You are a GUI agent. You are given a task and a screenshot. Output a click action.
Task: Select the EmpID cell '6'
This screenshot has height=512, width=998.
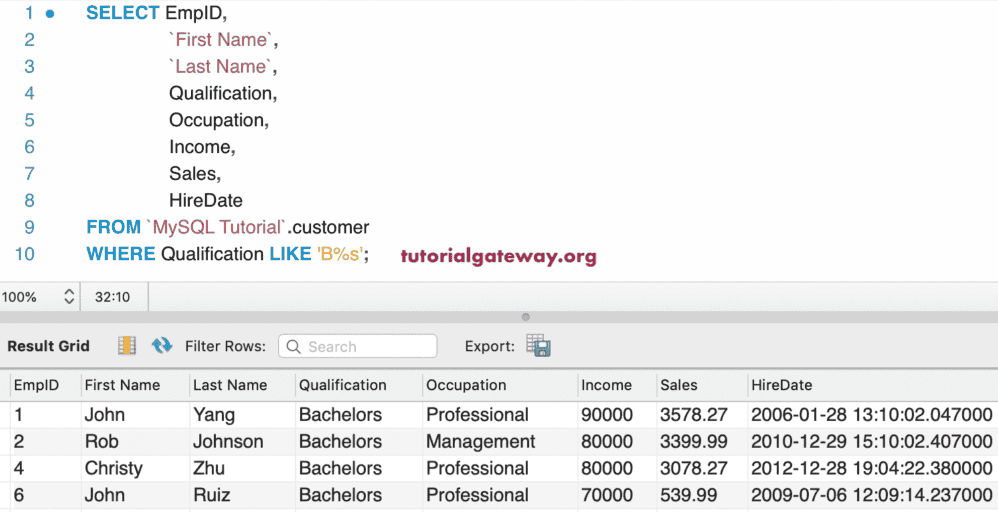(x=18, y=495)
